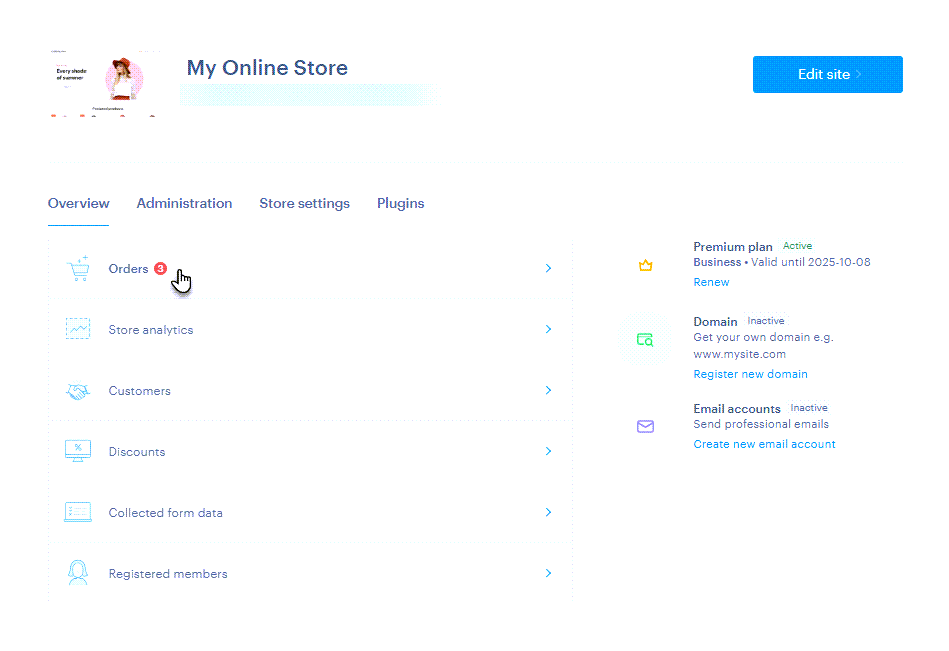This screenshot has width=949, height=651.
Task: Expand the Discounts row chevron
Action: coord(548,451)
